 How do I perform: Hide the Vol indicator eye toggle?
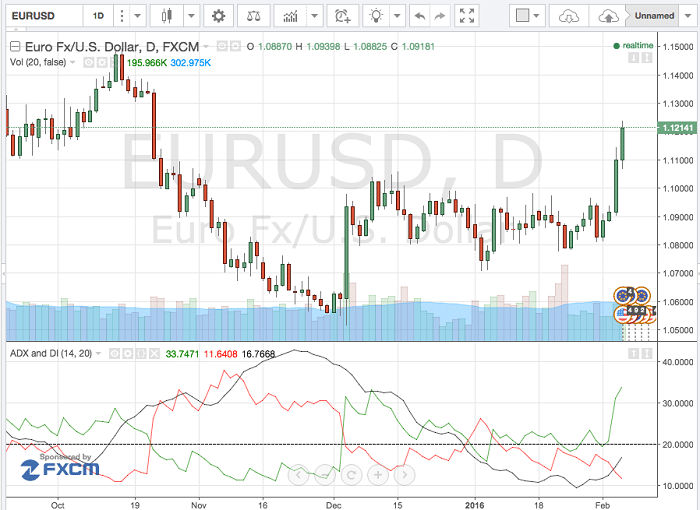[x=89, y=63]
